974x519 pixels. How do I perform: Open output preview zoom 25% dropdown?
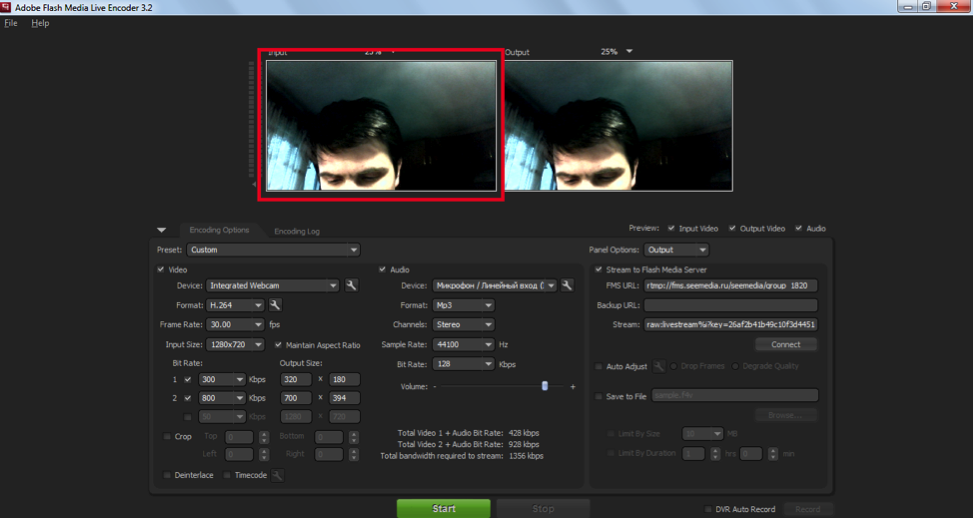click(629, 52)
